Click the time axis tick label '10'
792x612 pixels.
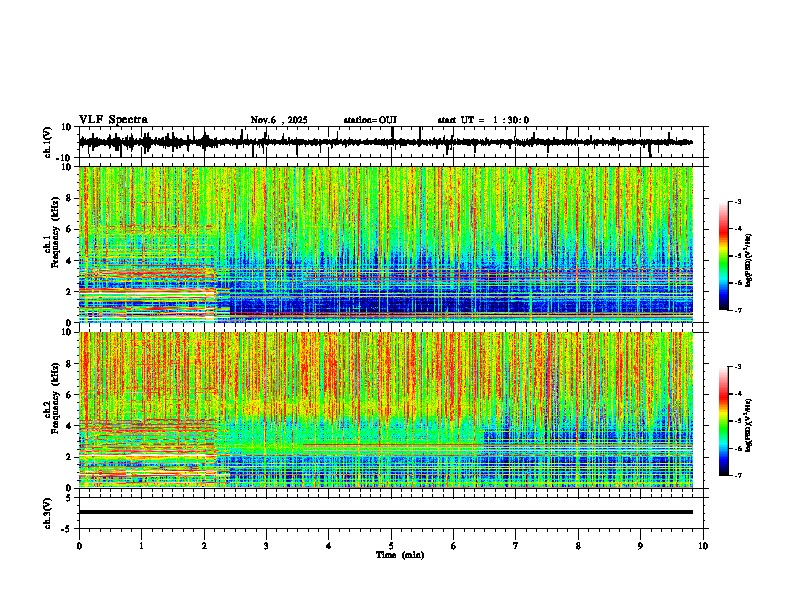tap(703, 546)
